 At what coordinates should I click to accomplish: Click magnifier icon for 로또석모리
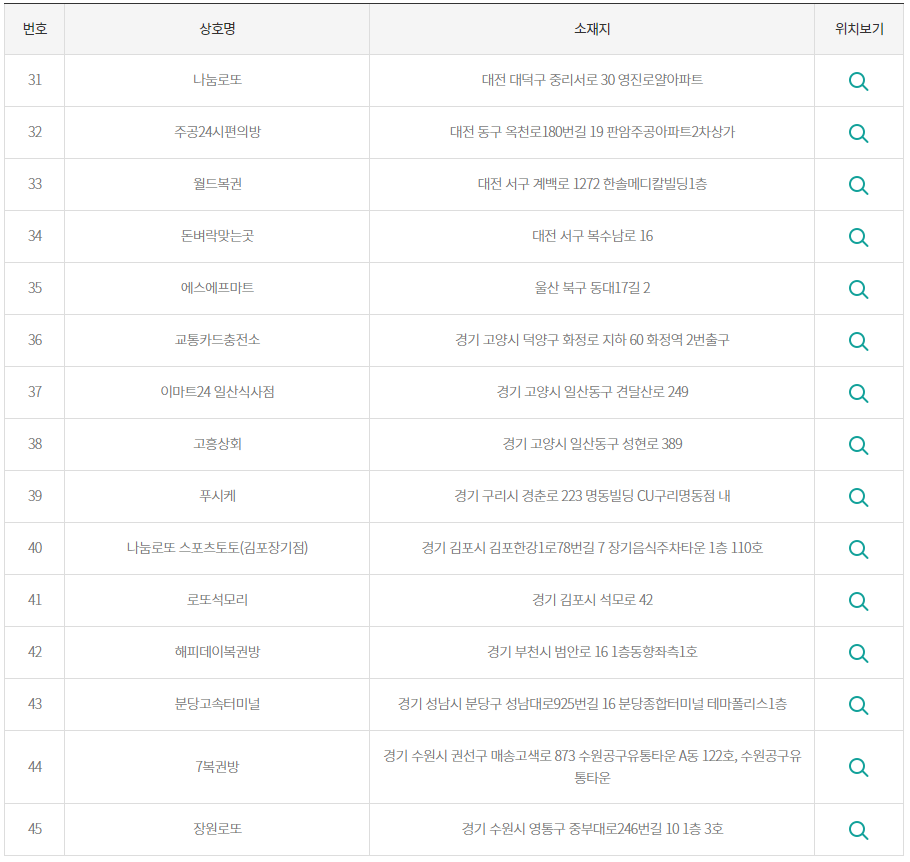coord(858,601)
